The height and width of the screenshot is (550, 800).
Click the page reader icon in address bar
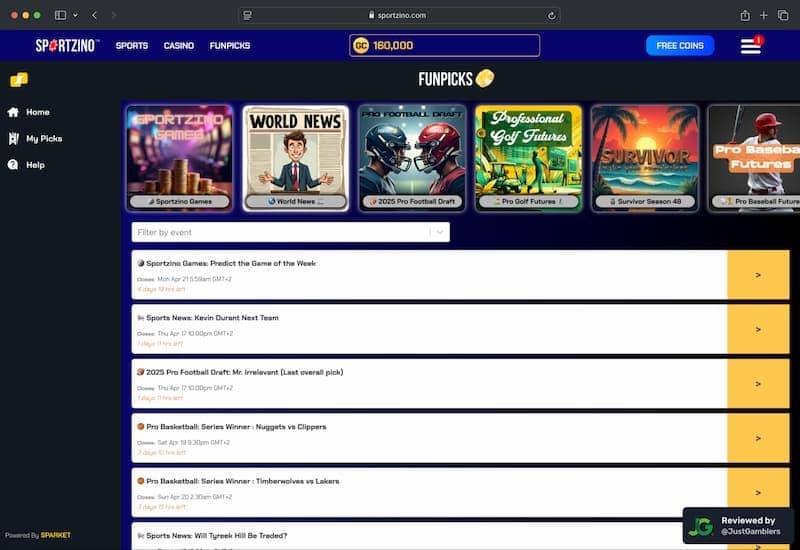pos(247,15)
